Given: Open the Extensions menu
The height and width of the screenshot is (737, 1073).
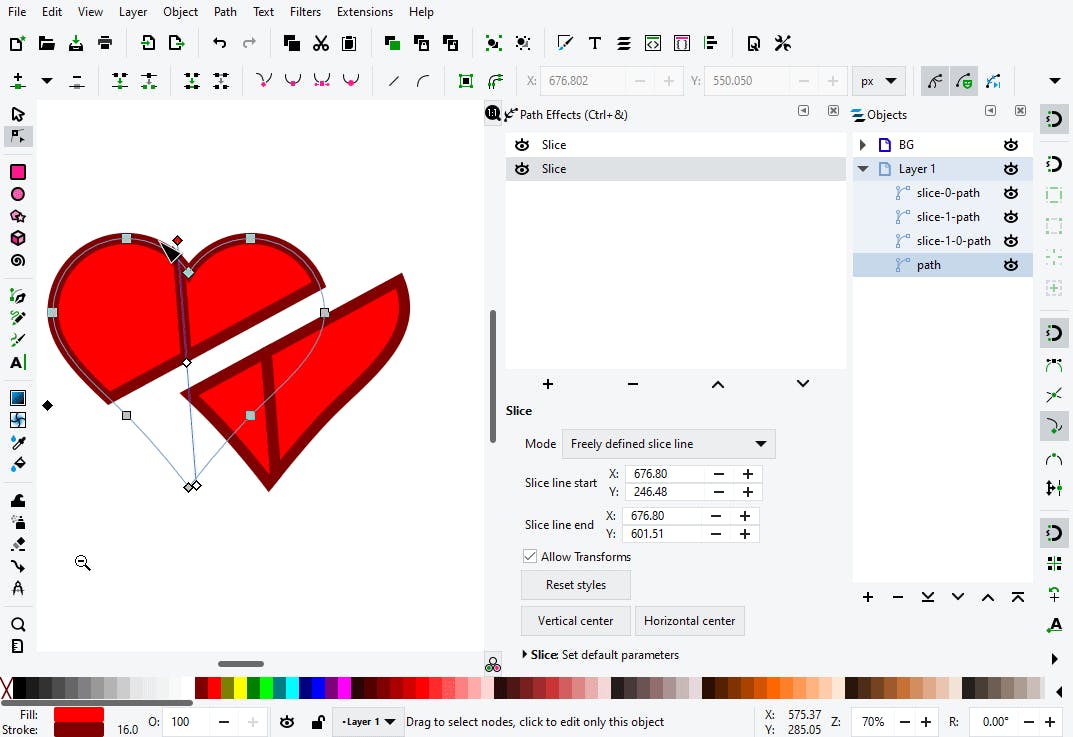Looking at the screenshot, I should 365,12.
